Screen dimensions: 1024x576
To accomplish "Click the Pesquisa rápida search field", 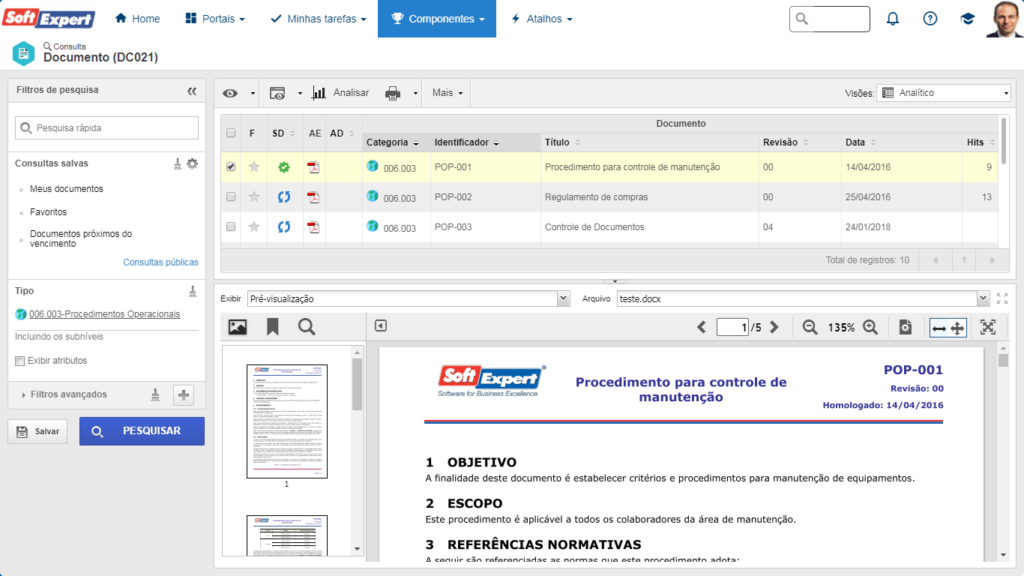I will coord(107,128).
